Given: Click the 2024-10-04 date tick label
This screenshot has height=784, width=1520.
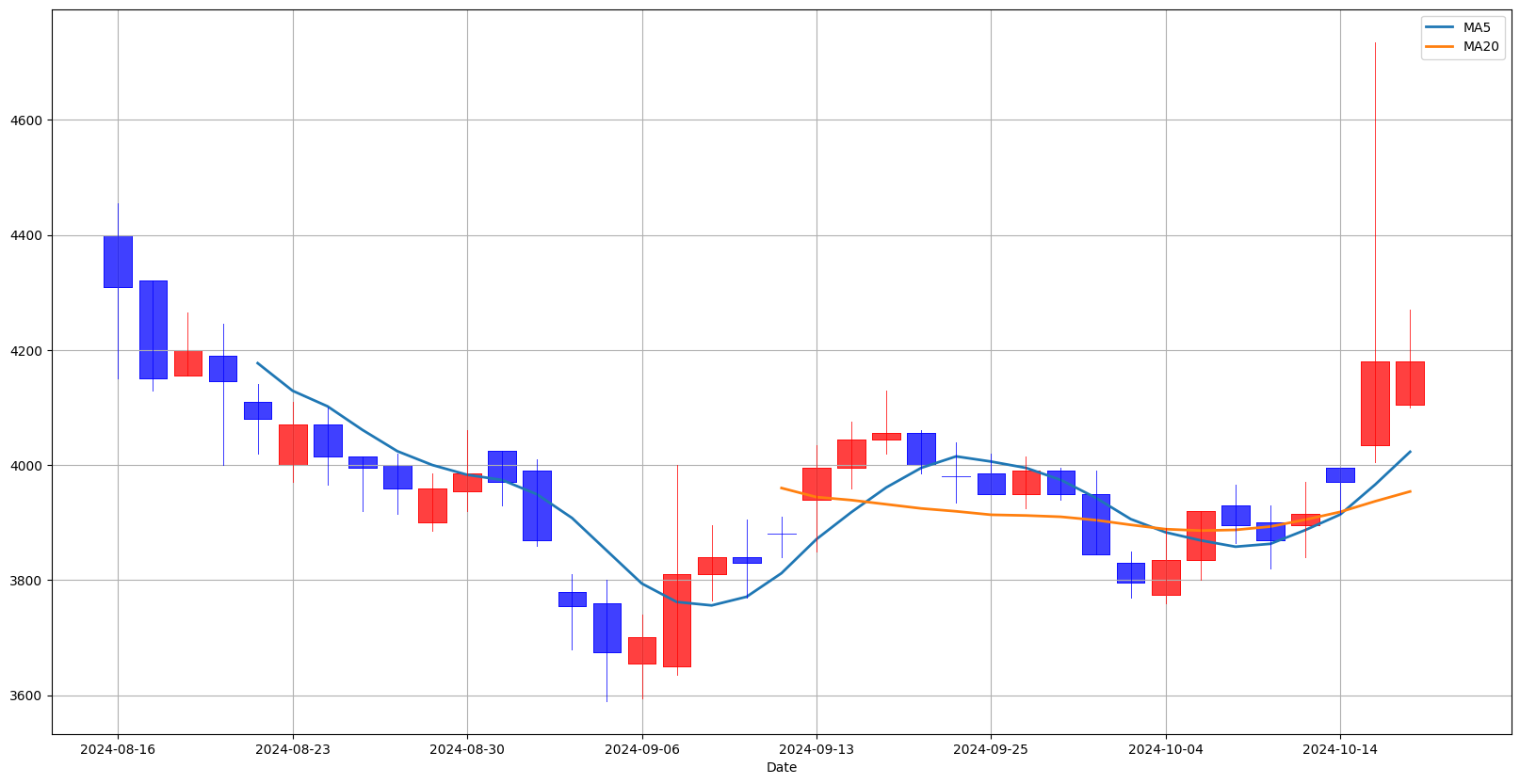Looking at the screenshot, I should coord(1166,749).
